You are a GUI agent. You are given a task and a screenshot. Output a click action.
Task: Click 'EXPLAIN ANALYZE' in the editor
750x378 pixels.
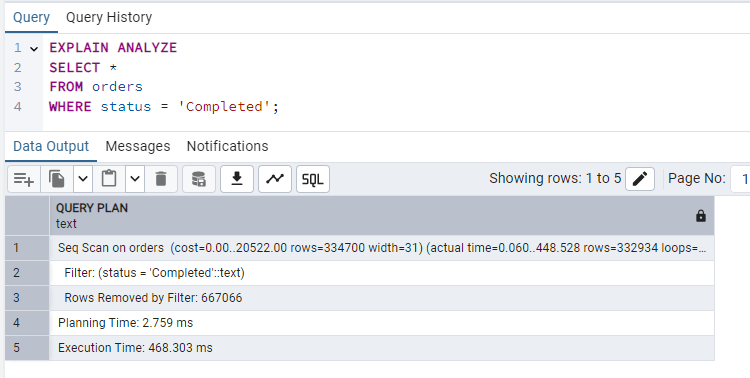coord(113,48)
